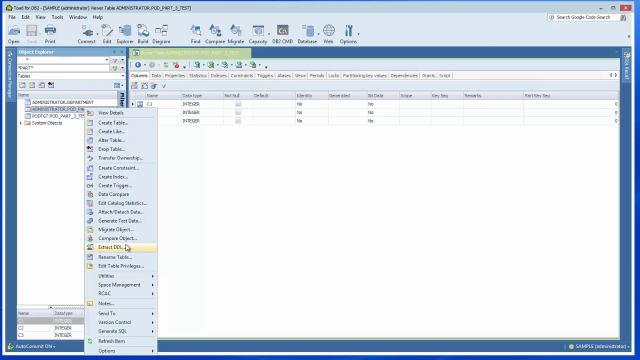Open the Database toolbar tool

click(x=307, y=34)
